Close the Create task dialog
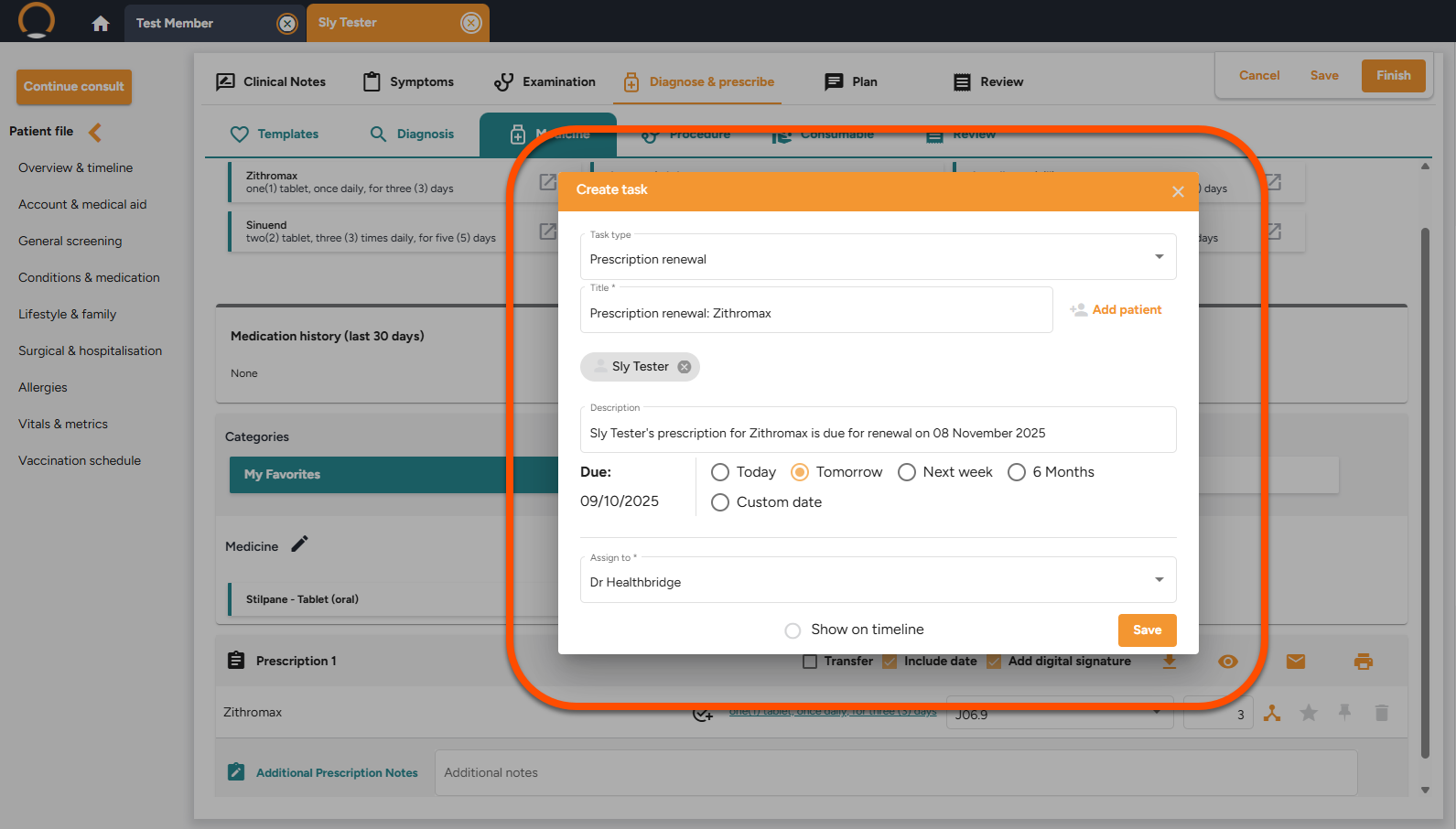Image resolution: width=1456 pixels, height=829 pixels. click(1178, 191)
